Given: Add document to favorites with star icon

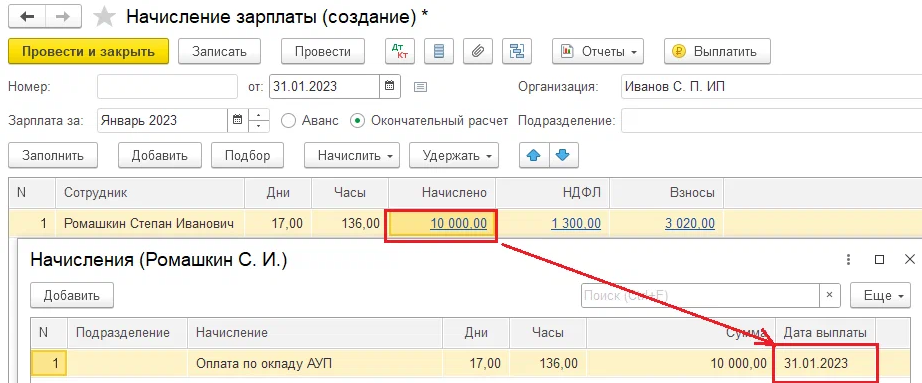Looking at the screenshot, I should pyautogui.click(x=105, y=17).
